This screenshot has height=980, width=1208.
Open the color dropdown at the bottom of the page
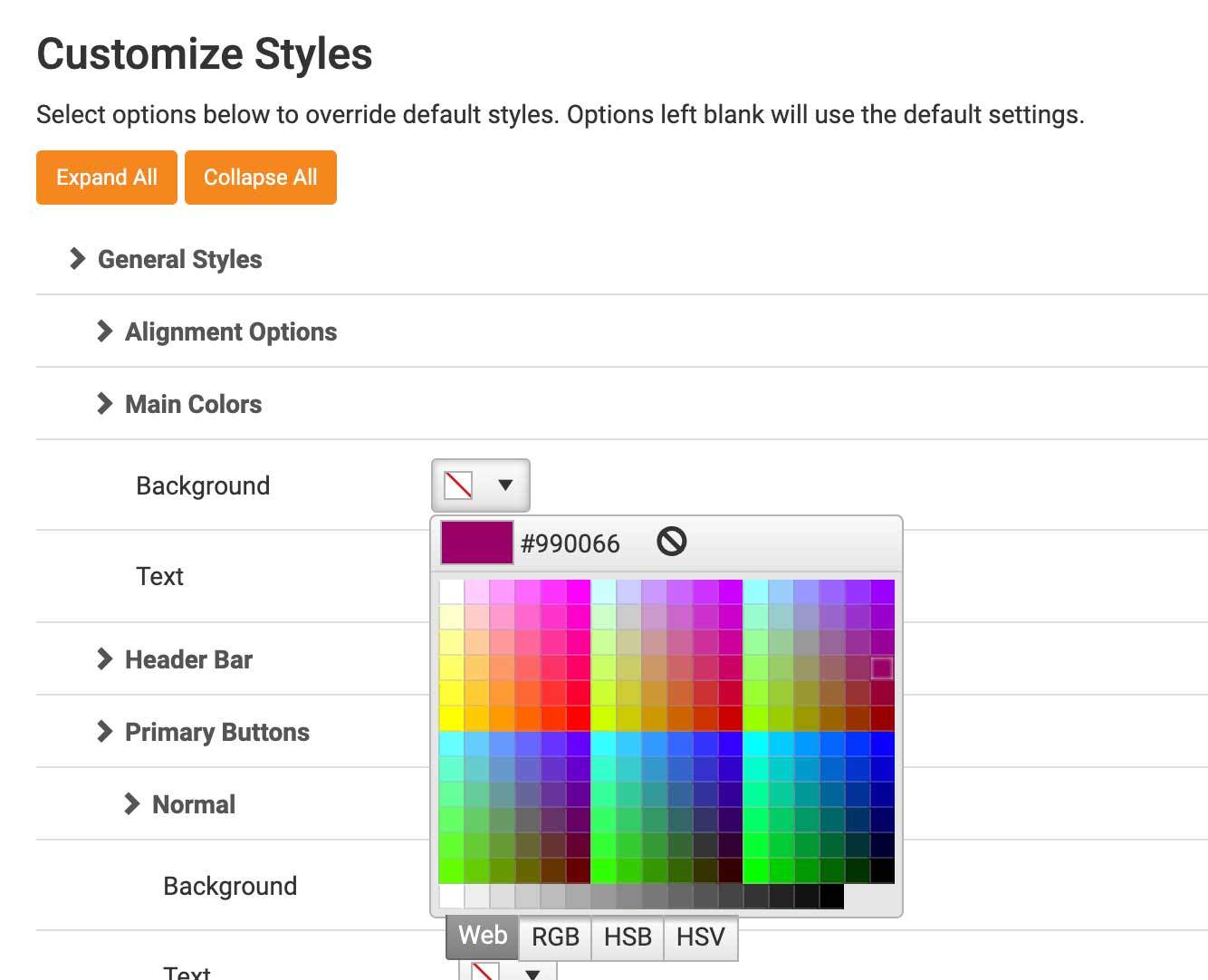coord(532,974)
